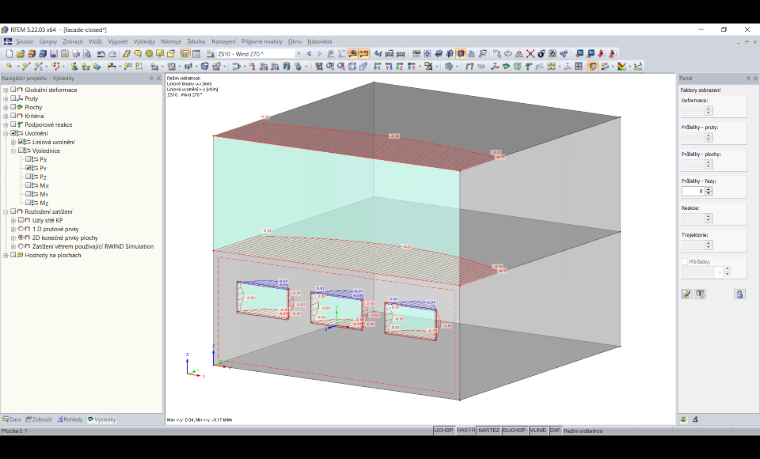Image resolution: width=760 pixels, height=459 pixels.
Task: Click the new node tool icon
Action: tap(9, 66)
